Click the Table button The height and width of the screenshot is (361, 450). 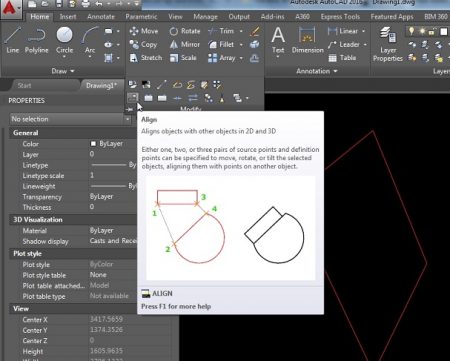[x=342, y=58]
